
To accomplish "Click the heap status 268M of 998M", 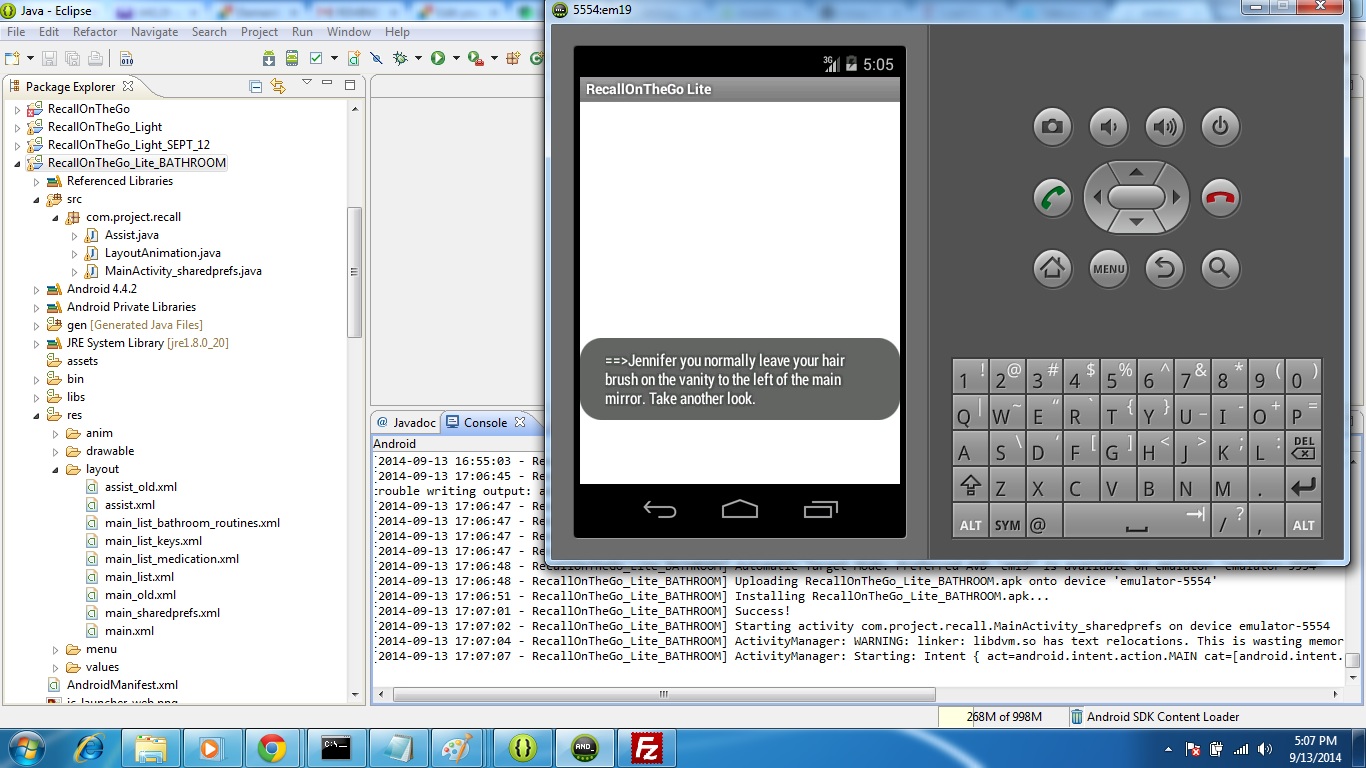I will 1003,717.
